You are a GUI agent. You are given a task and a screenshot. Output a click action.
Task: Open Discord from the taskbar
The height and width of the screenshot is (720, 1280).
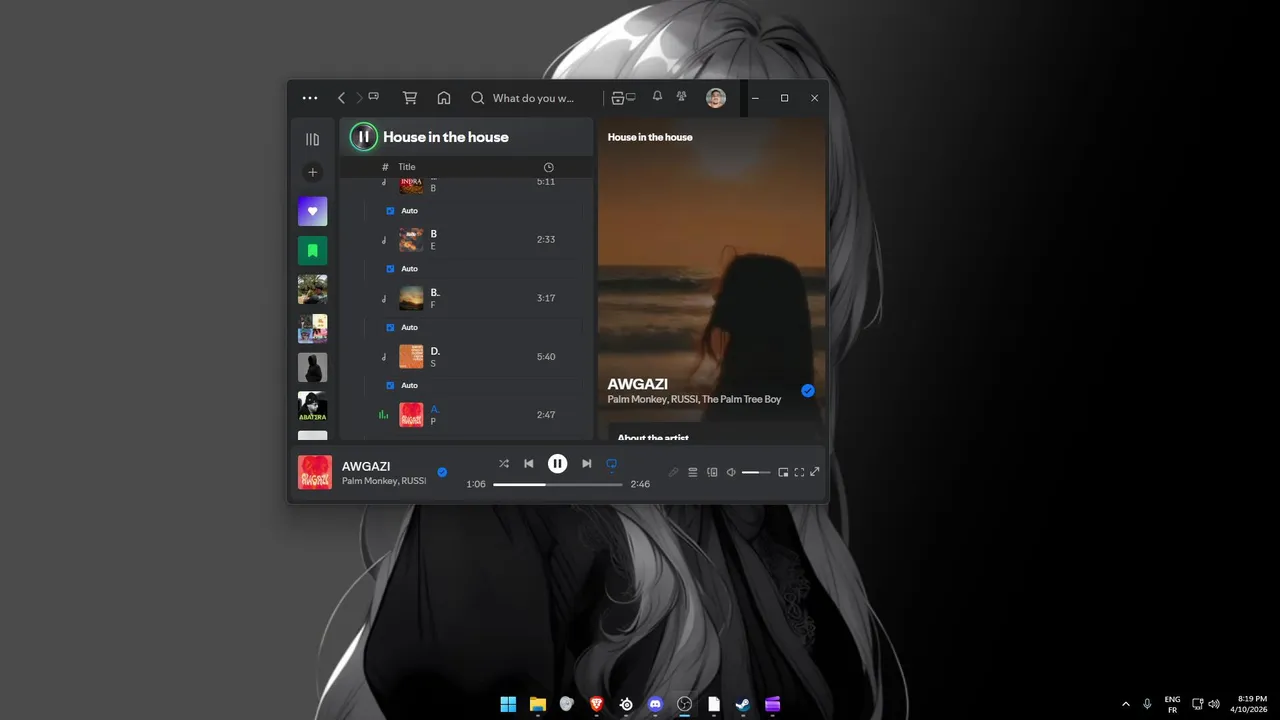(x=655, y=704)
